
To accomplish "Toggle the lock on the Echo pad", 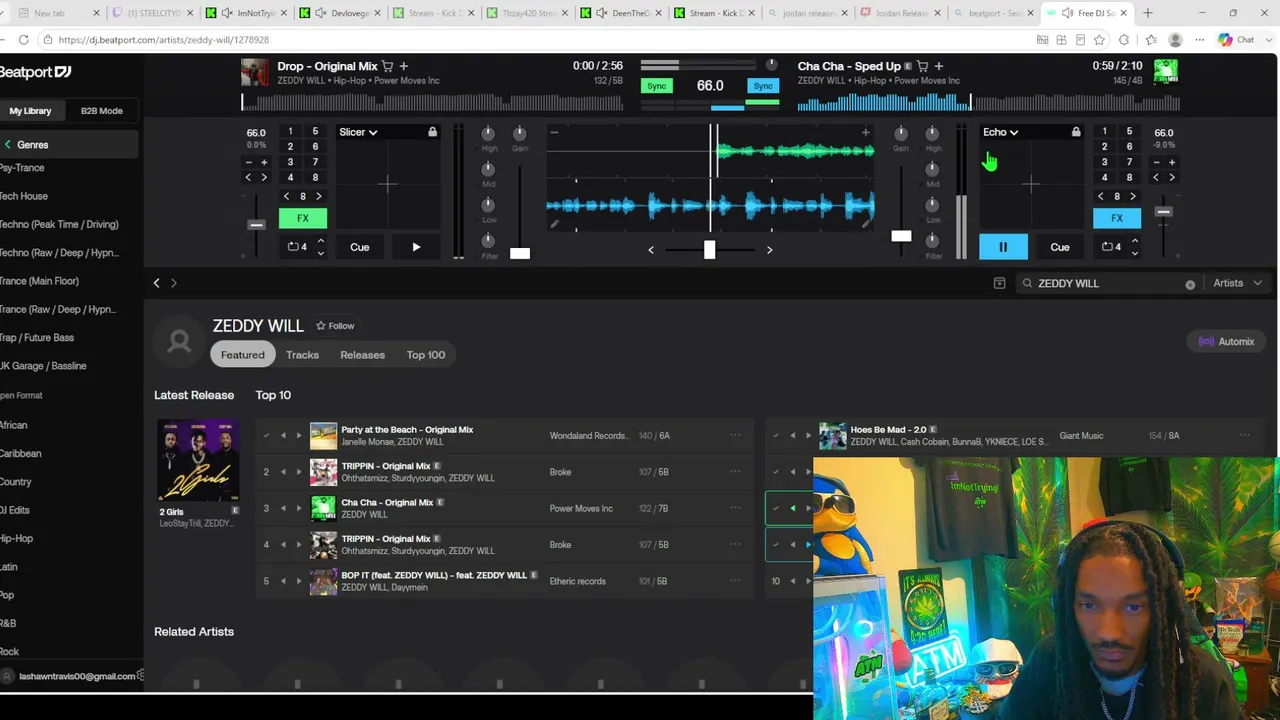I will click(x=1076, y=132).
